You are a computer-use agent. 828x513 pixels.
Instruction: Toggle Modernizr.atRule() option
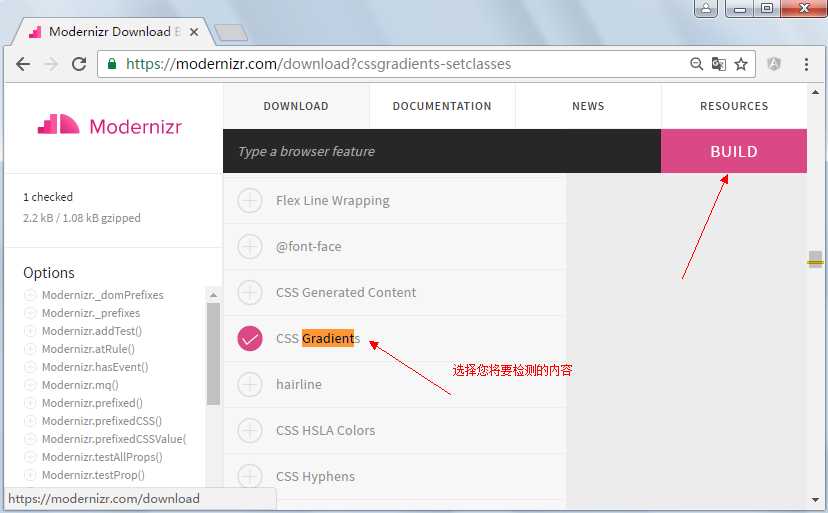(30, 349)
